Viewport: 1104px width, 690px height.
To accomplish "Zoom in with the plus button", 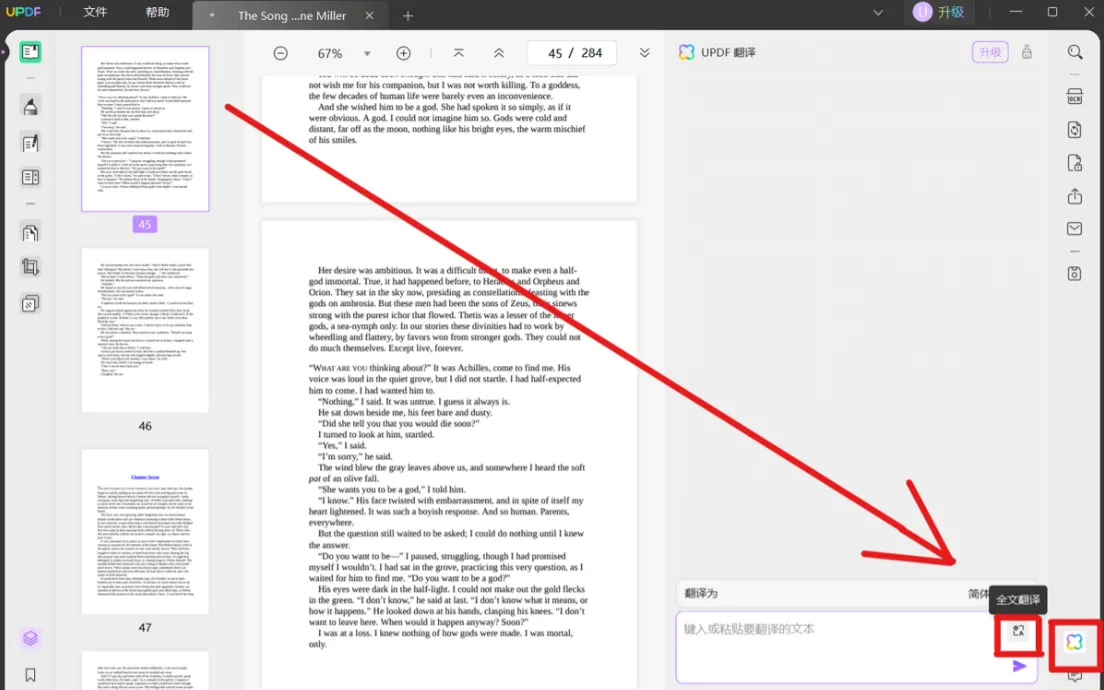I will 403,53.
